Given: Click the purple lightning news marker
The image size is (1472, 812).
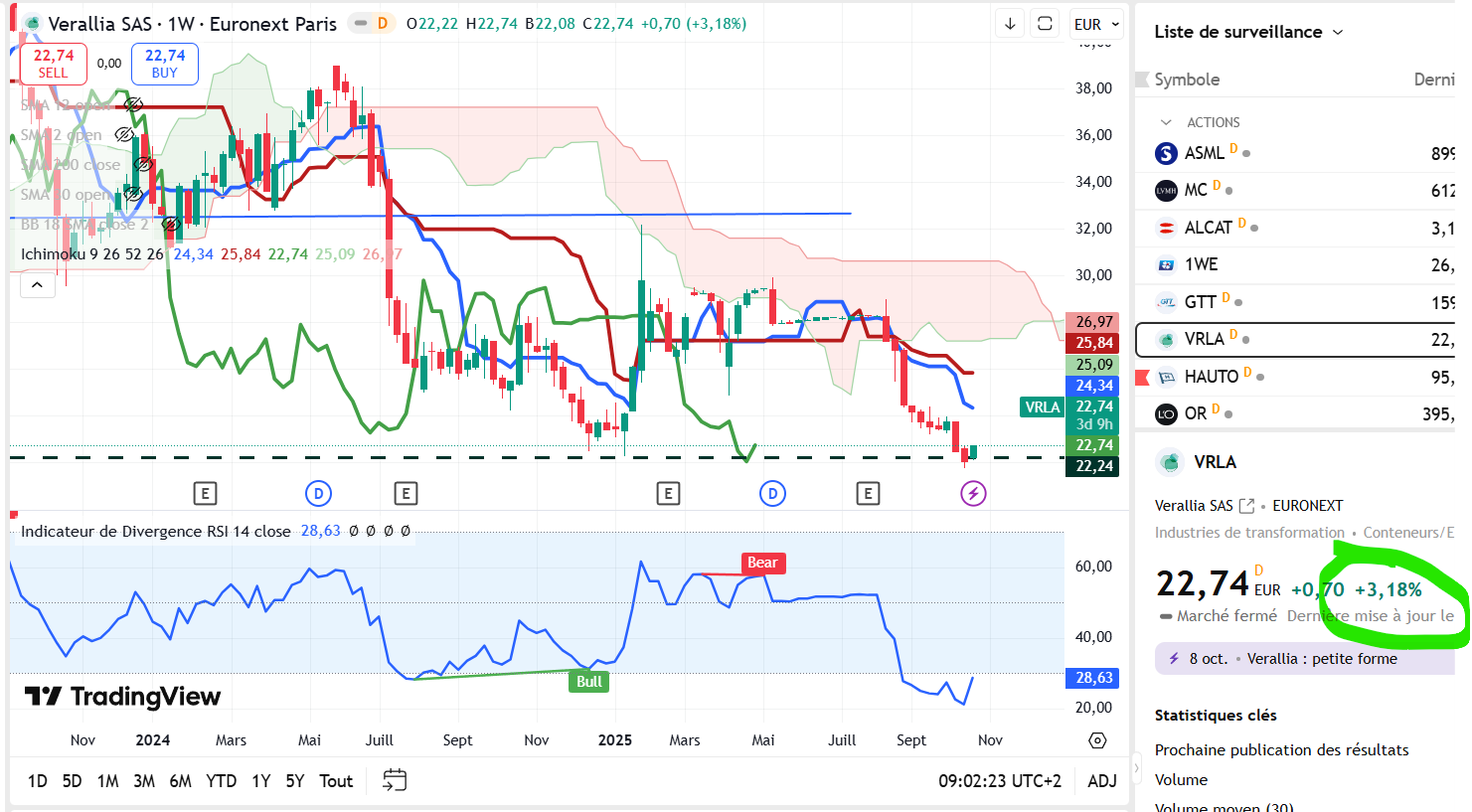Looking at the screenshot, I should [973, 493].
